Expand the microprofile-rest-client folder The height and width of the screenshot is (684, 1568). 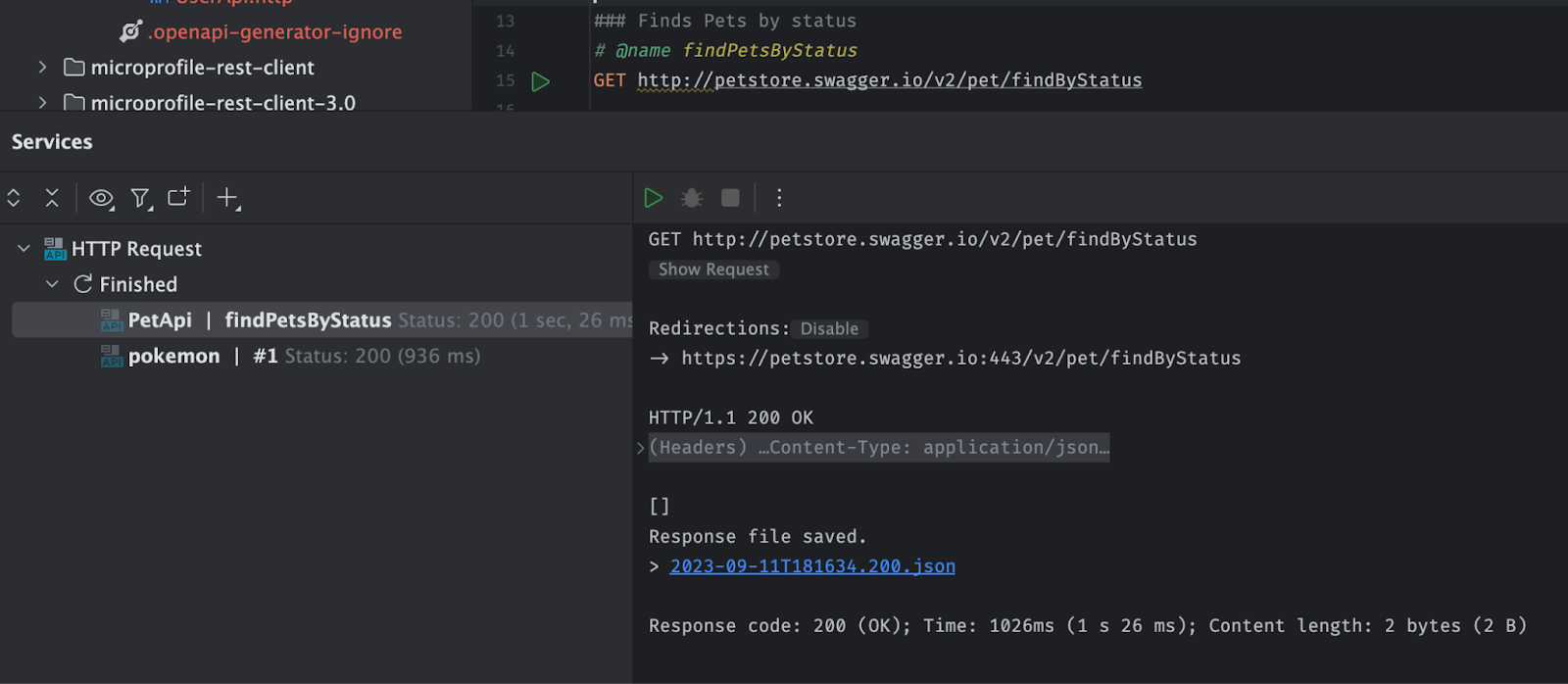coord(42,68)
